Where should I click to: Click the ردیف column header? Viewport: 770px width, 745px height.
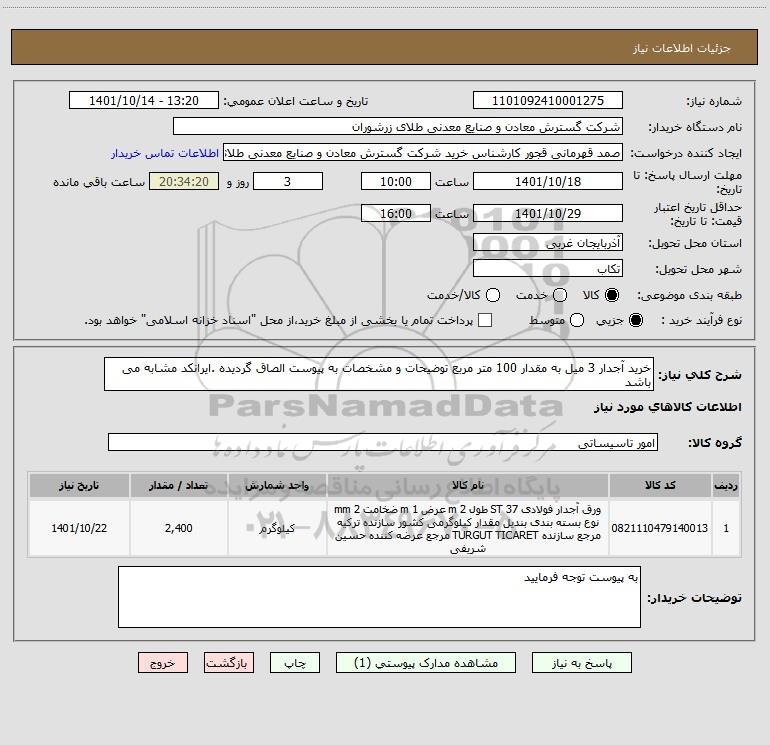click(x=726, y=485)
